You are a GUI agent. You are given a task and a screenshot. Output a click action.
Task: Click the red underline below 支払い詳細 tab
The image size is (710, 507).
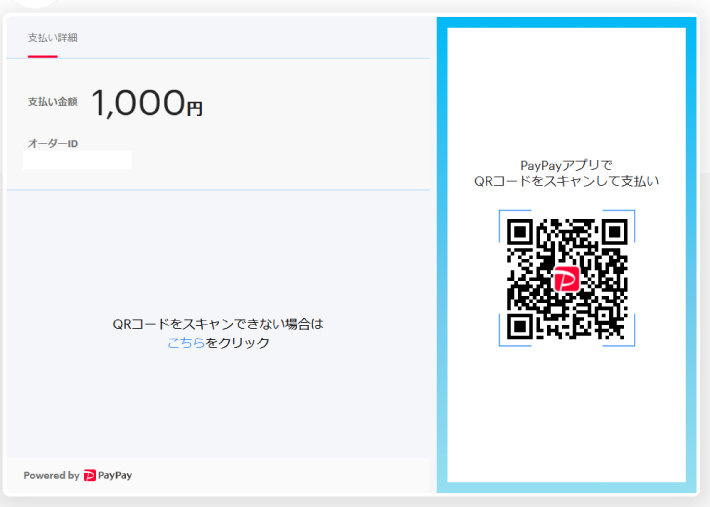[x=43, y=57]
